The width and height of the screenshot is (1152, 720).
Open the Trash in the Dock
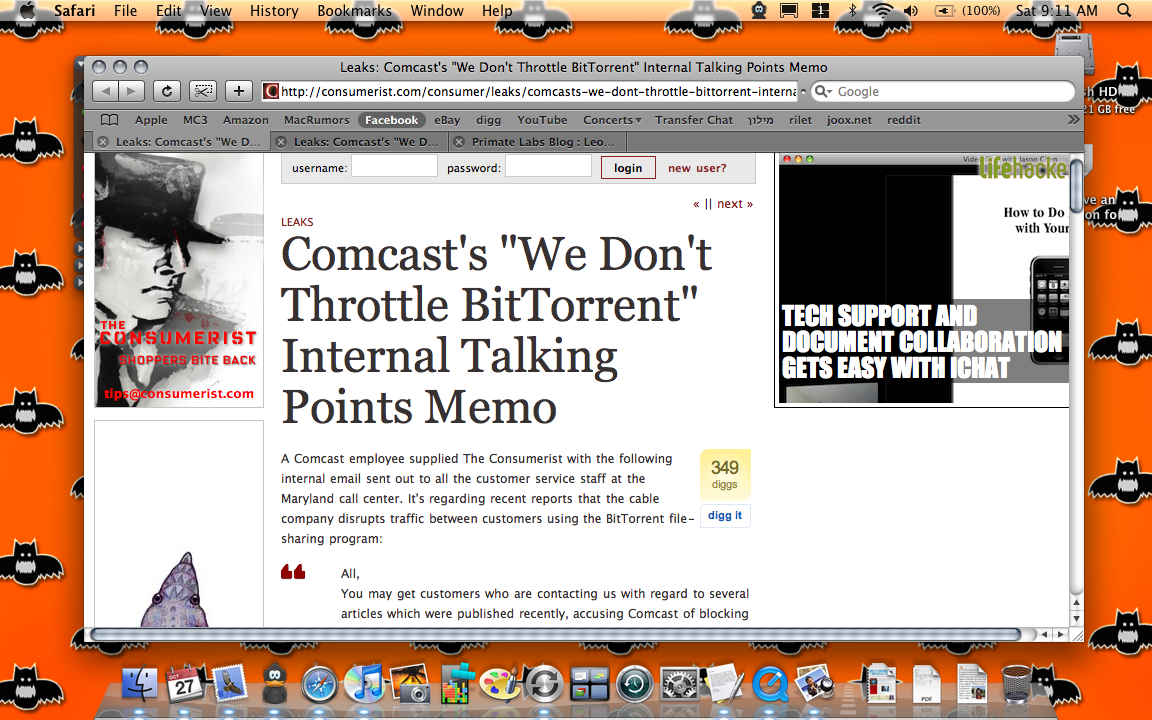(1016, 684)
